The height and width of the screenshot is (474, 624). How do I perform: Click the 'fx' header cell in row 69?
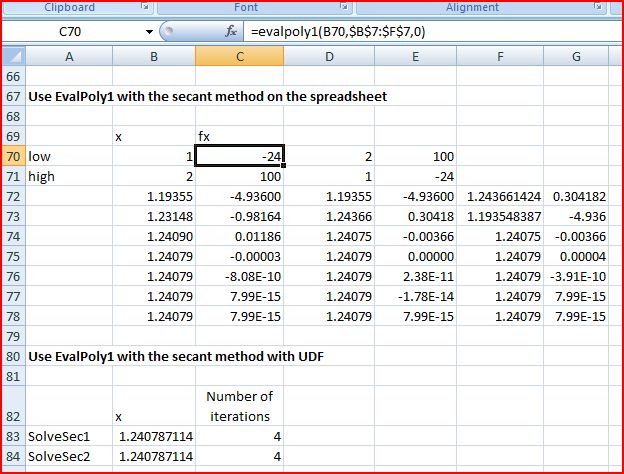coord(240,136)
